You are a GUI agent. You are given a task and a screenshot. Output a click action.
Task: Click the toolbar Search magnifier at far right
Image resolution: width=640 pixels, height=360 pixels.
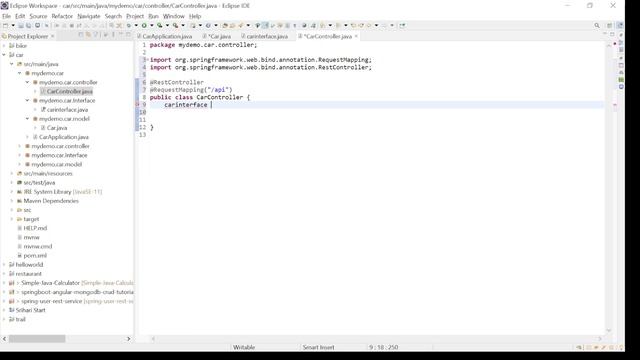click(x=597, y=25)
